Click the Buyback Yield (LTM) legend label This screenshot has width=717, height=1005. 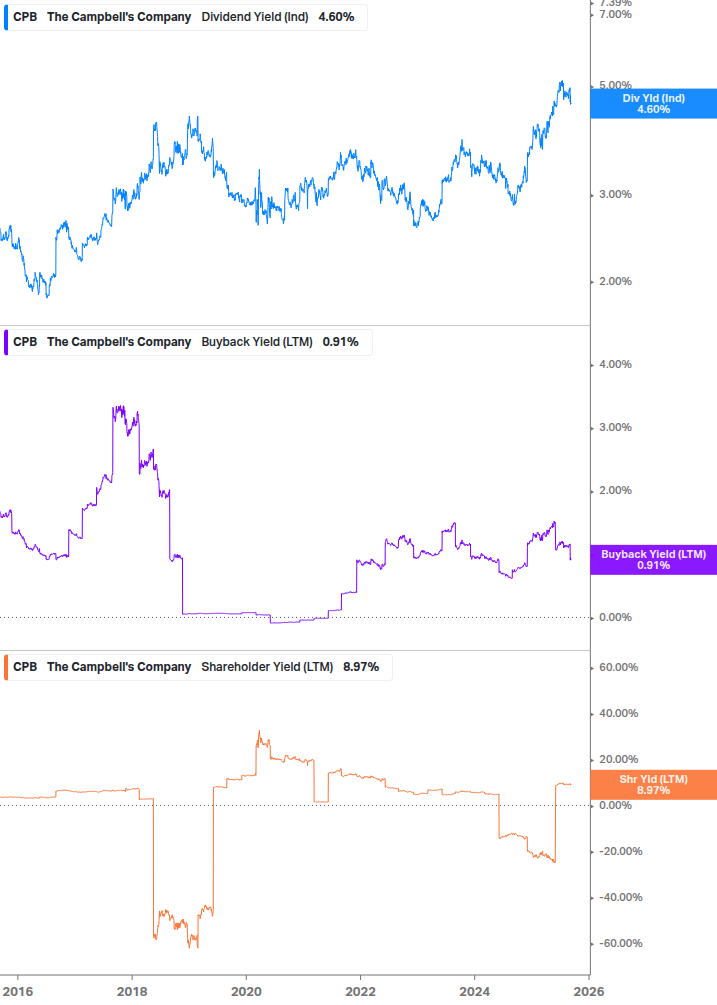257,342
